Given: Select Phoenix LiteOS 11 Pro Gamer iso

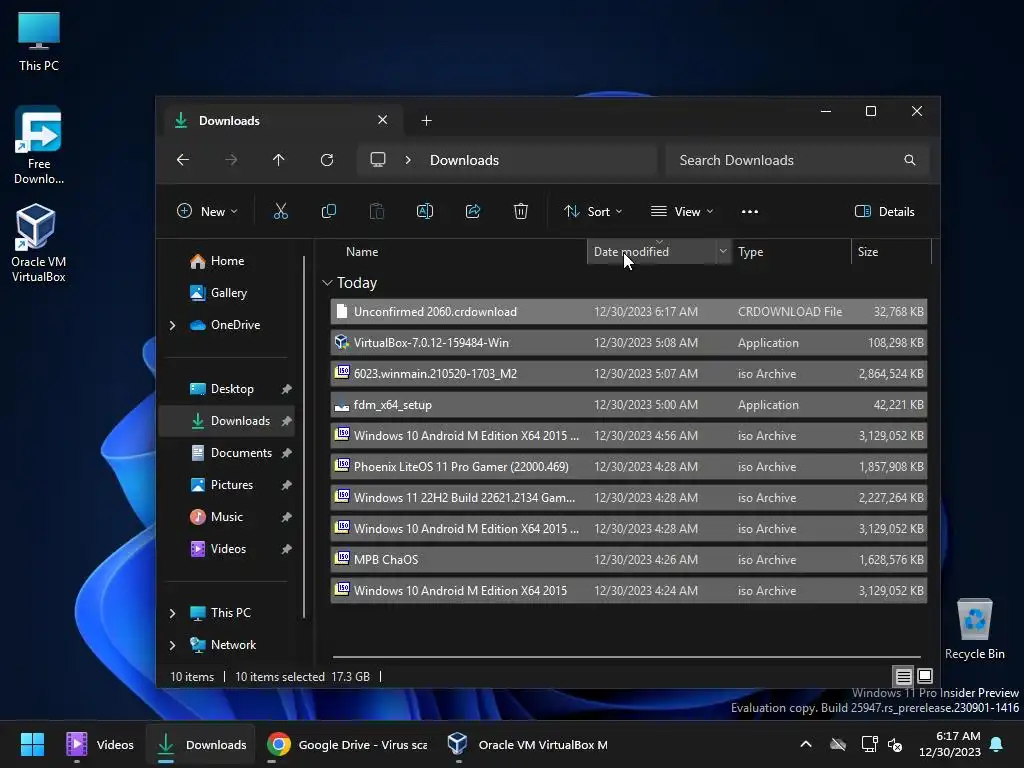Looking at the screenshot, I should coord(629,467).
